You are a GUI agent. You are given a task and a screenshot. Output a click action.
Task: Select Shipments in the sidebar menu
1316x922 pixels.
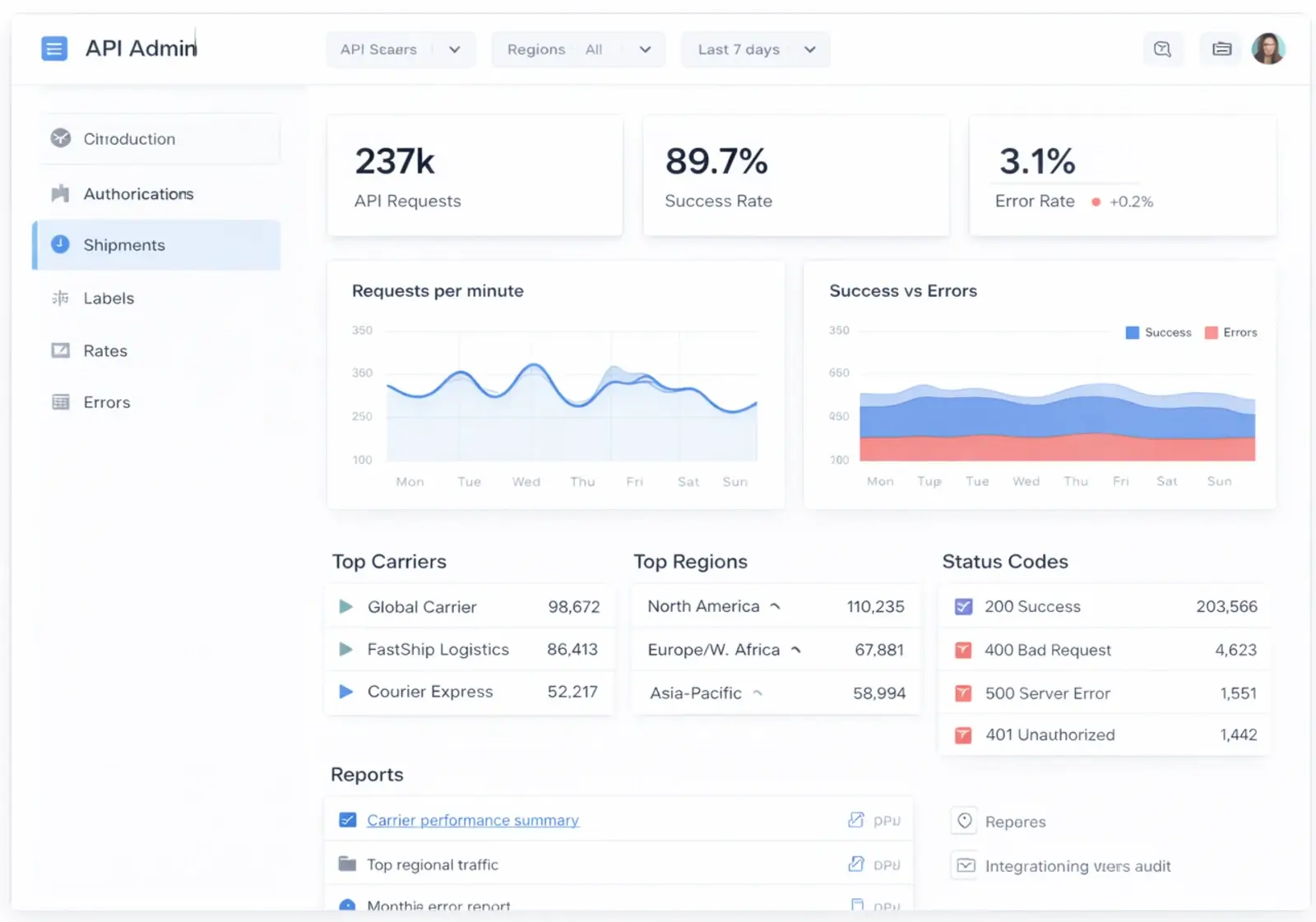tap(123, 244)
